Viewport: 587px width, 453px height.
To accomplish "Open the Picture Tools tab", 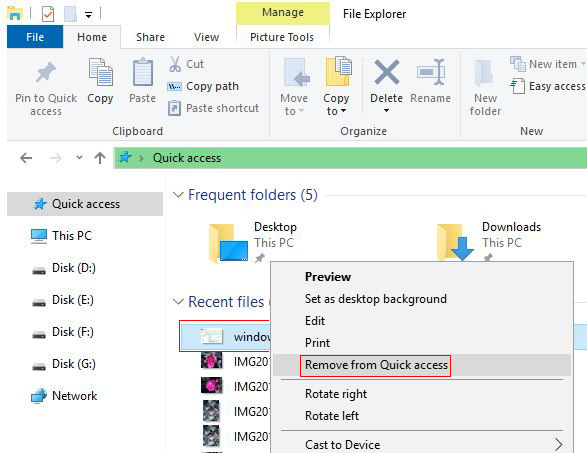I will [x=282, y=37].
